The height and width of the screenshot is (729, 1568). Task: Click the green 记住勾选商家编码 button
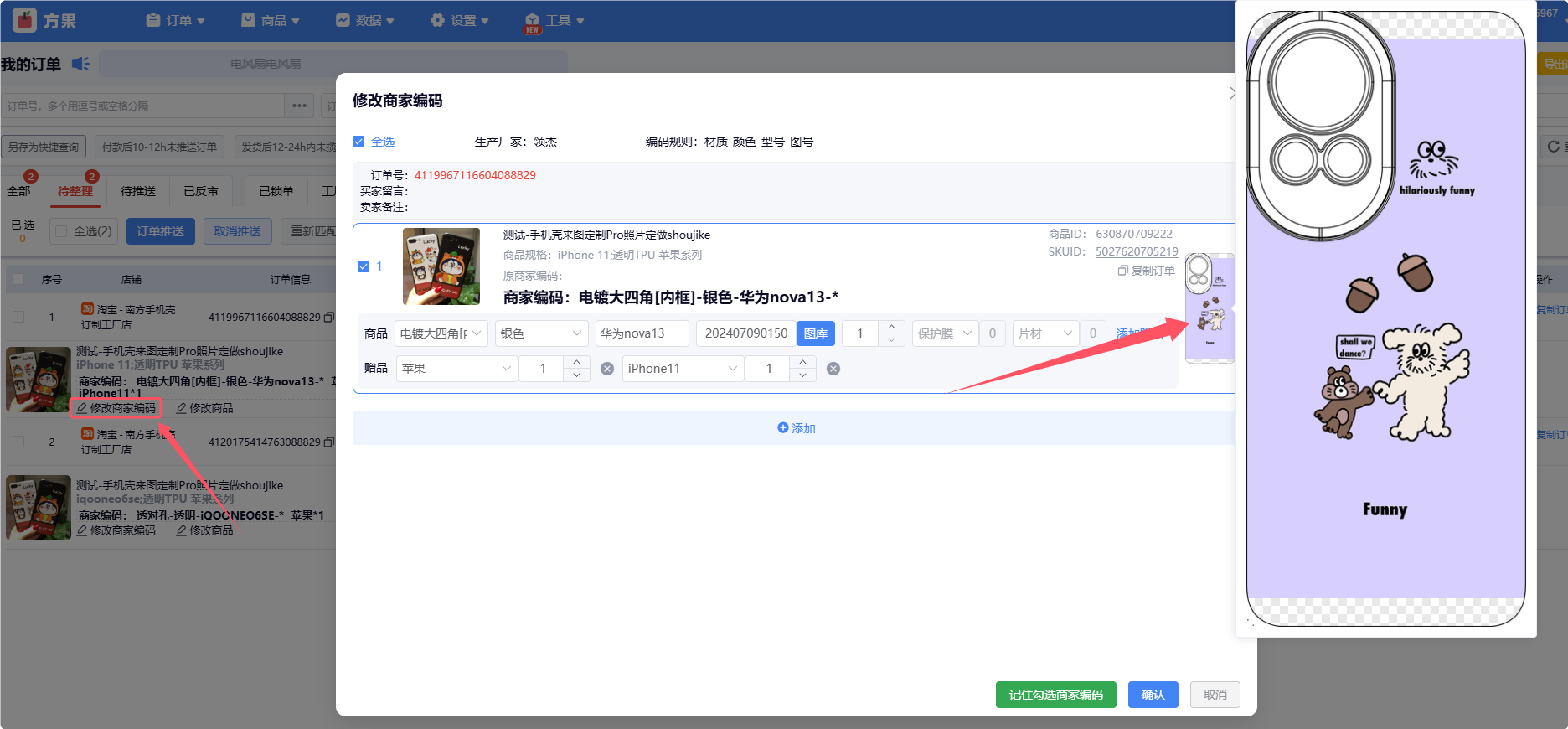click(x=1055, y=695)
